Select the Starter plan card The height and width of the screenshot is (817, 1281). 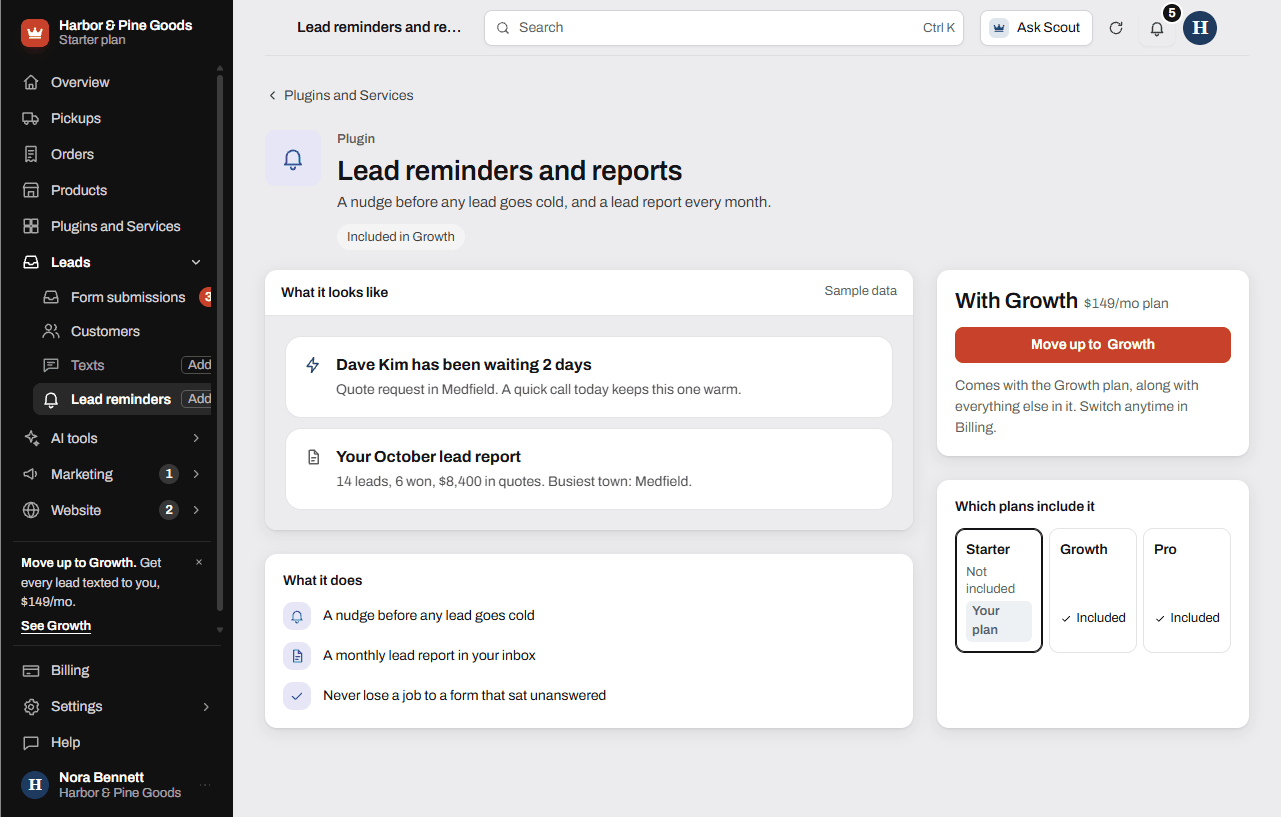[999, 590]
